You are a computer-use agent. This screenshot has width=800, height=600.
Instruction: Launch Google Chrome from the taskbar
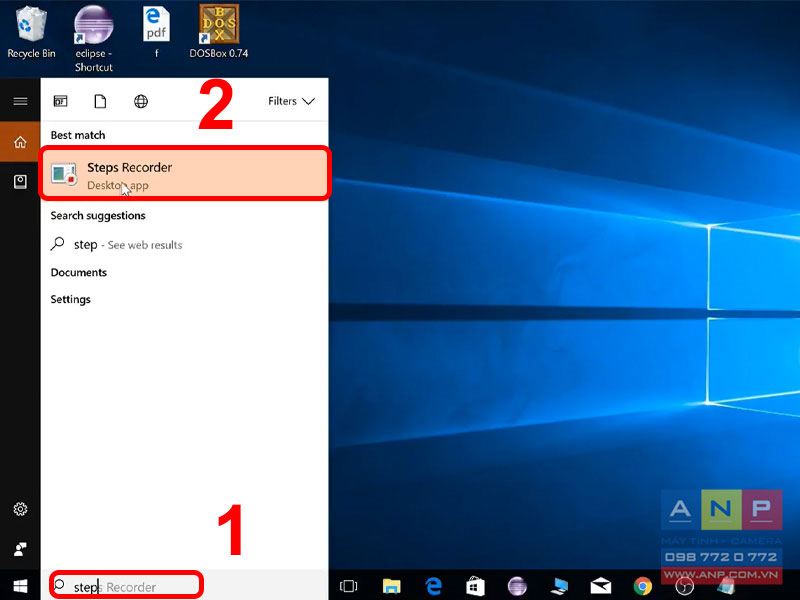click(x=643, y=586)
